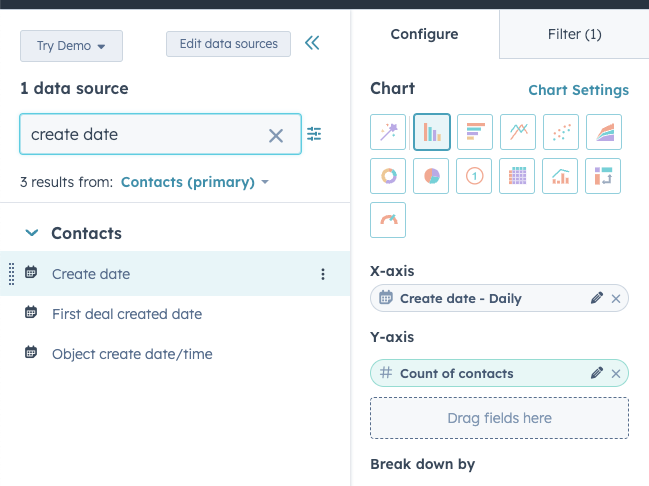Select the combination bar-line chart type

coord(560,176)
